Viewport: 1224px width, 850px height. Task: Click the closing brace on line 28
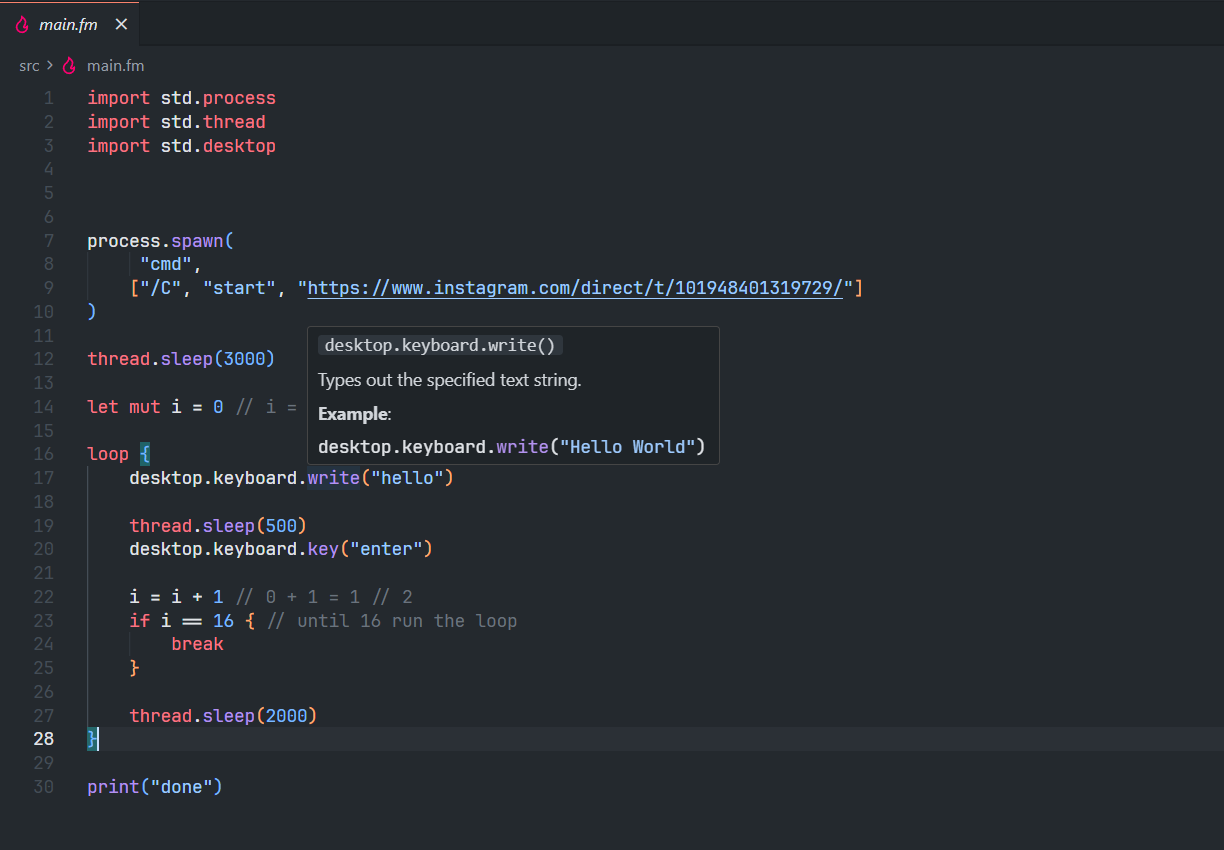(92, 740)
